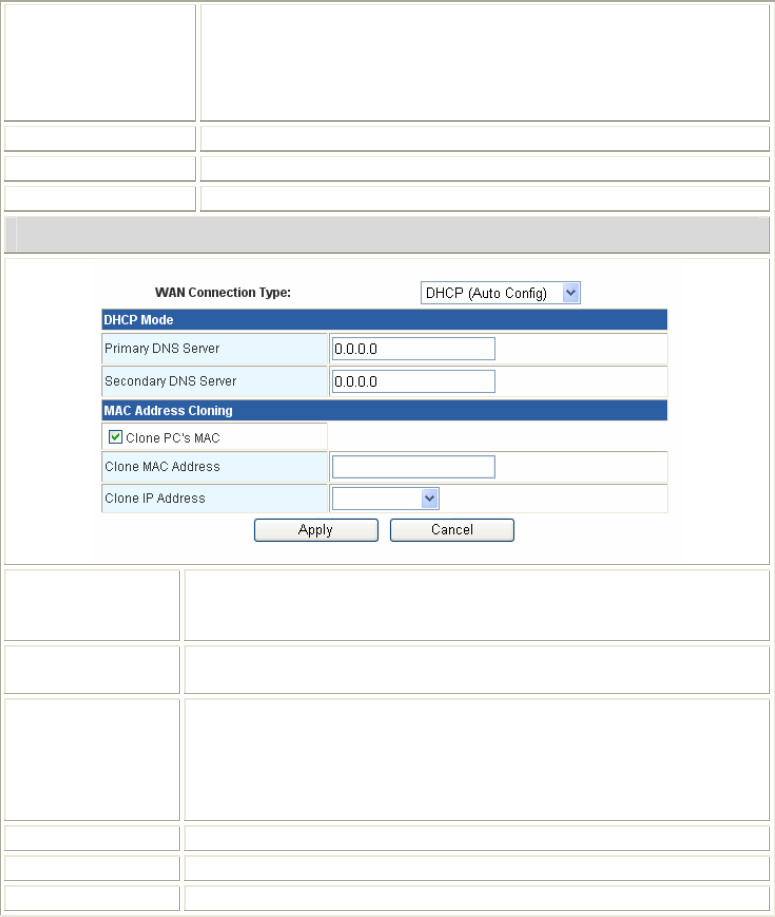Click the Apply button
This screenshot has width=775, height=917.
click(x=316, y=530)
